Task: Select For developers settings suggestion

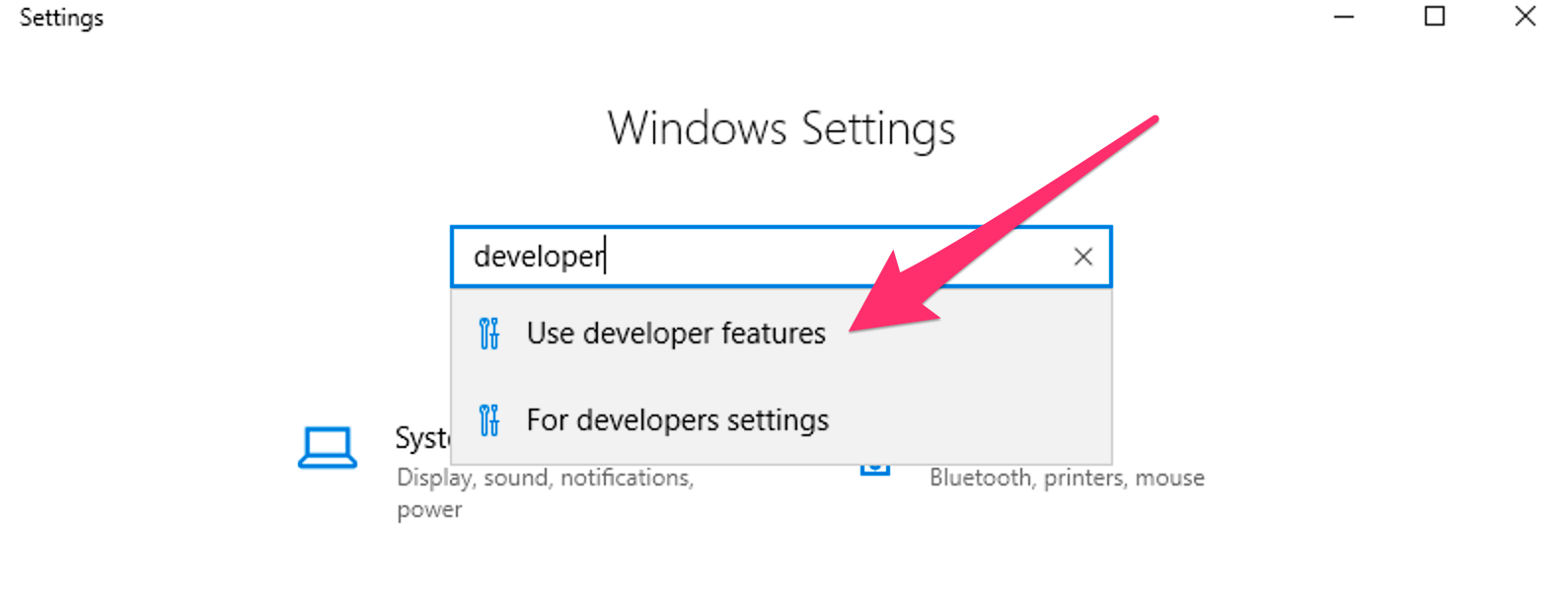Action: point(678,420)
